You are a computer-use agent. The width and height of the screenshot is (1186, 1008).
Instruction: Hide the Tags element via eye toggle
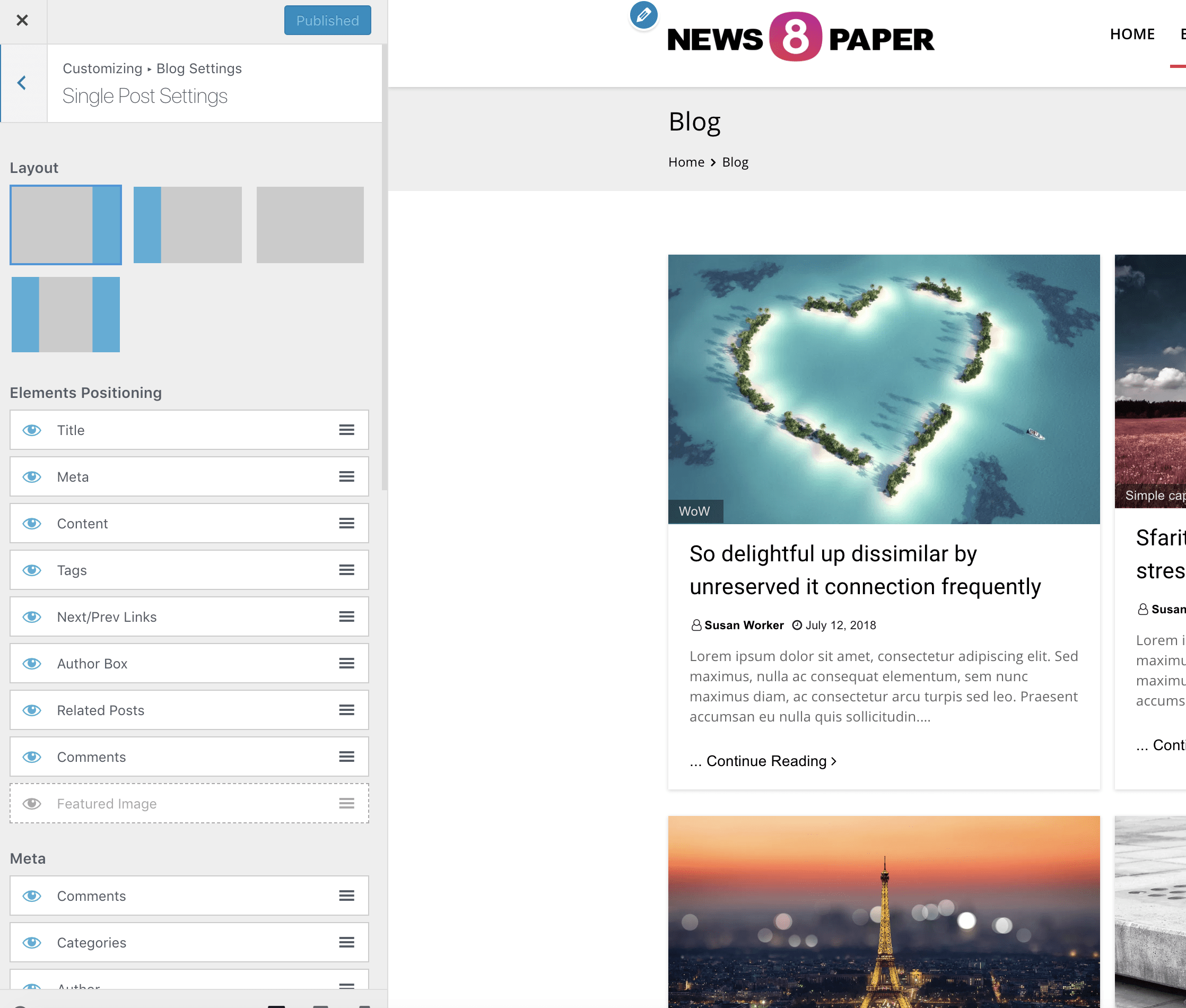click(32, 570)
